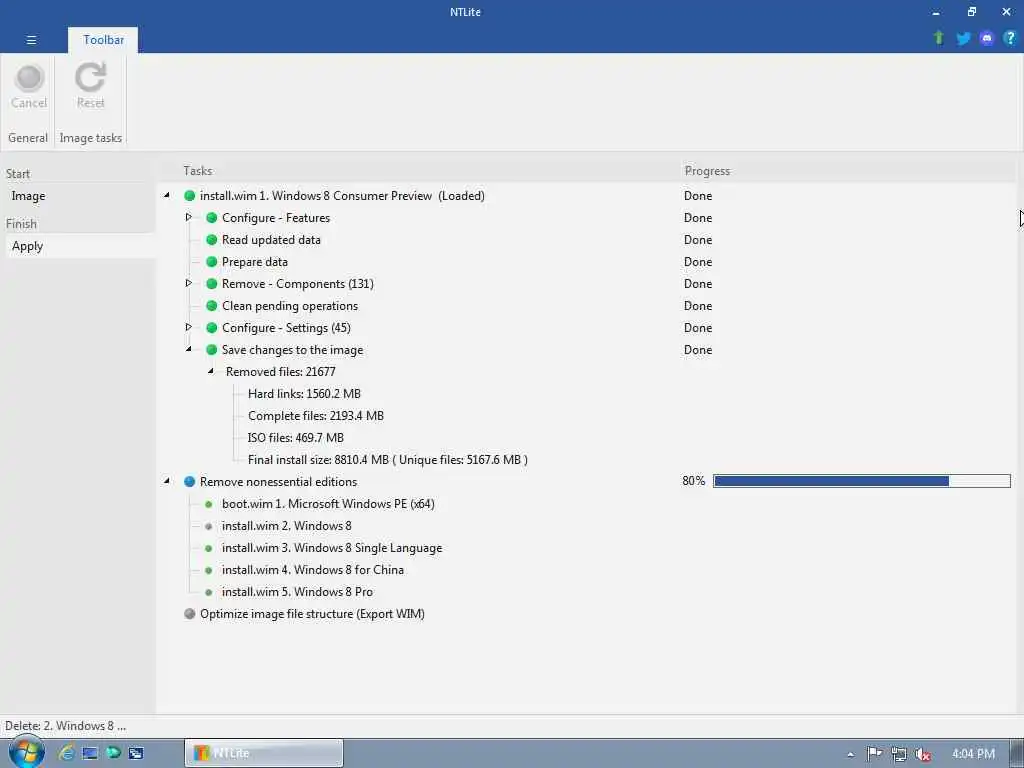Select install.wim 5. Windows 8 Pro row text
This screenshot has height=768, width=1024.
coord(297,592)
